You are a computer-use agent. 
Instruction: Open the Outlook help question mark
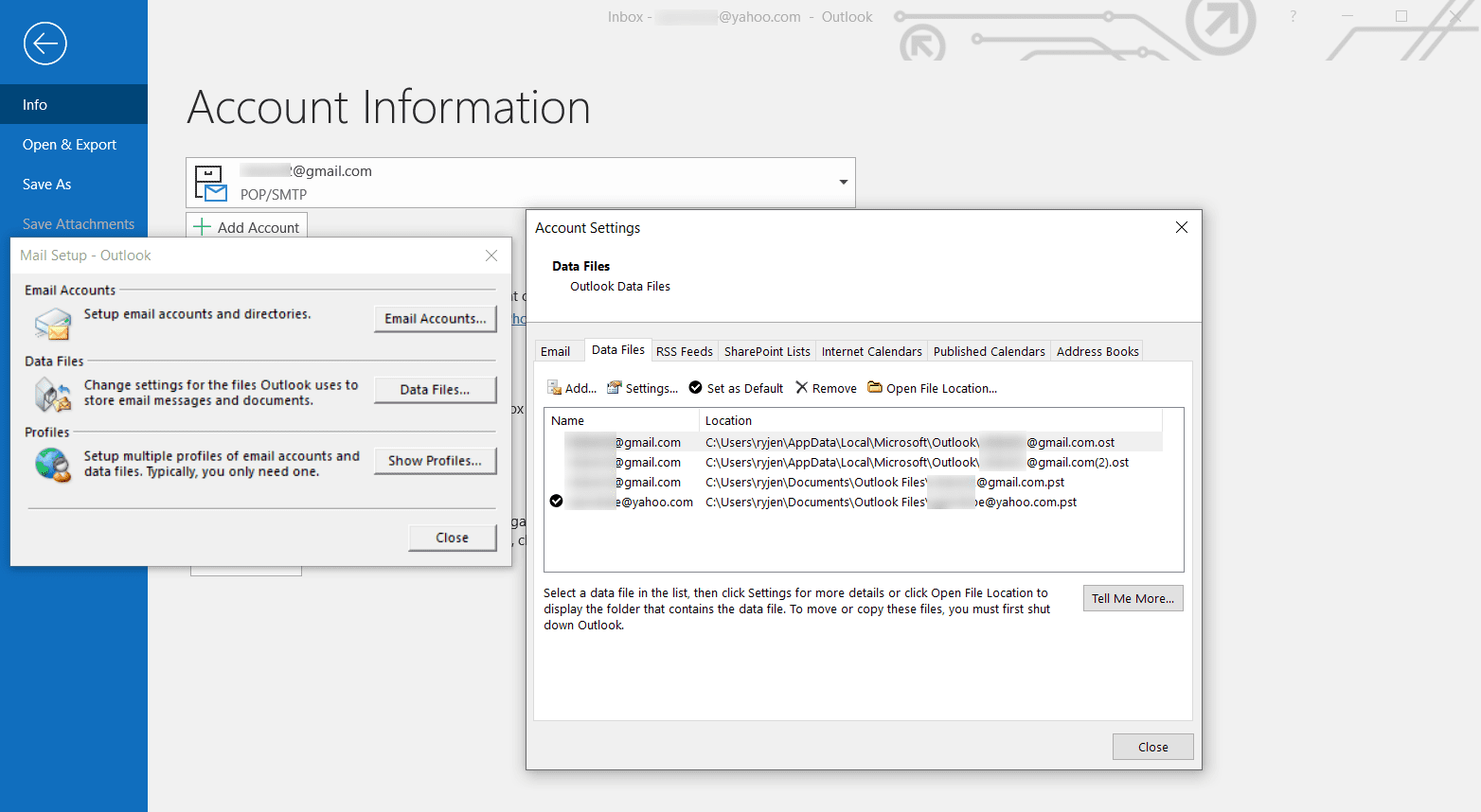click(x=1294, y=16)
